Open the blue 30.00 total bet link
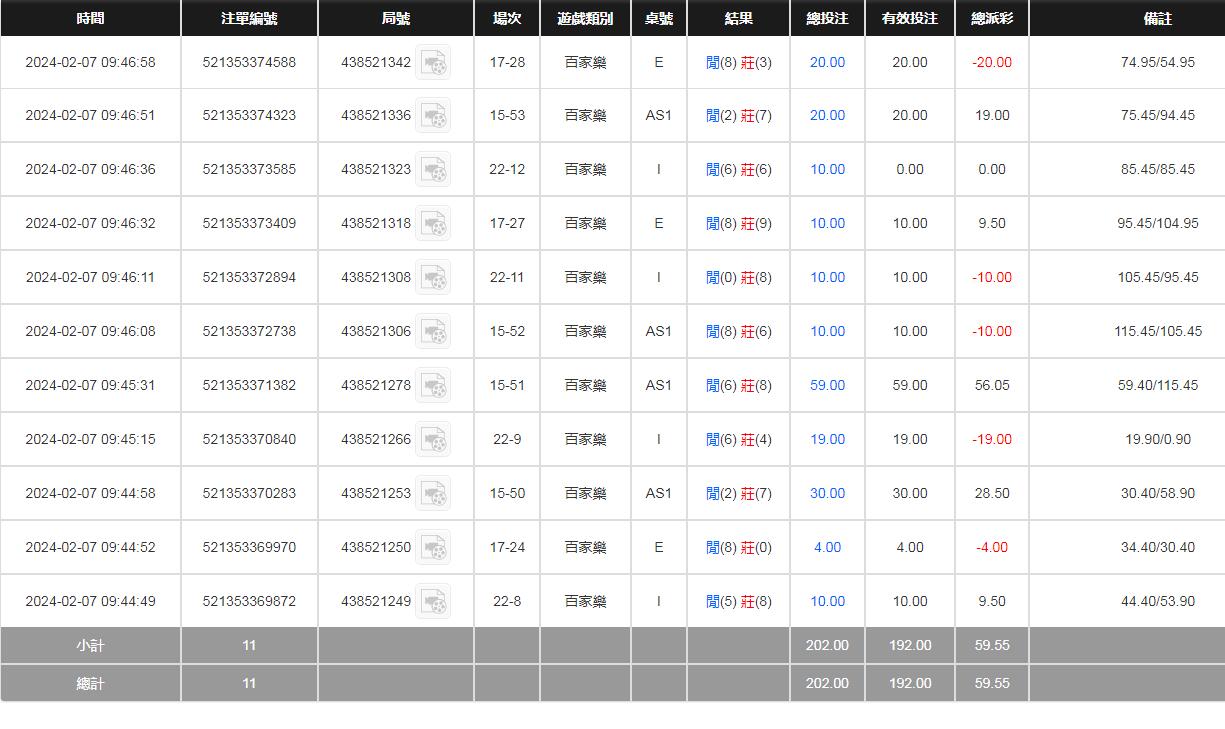The width and height of the screenshot is (1225, 729). pos(827,493)
